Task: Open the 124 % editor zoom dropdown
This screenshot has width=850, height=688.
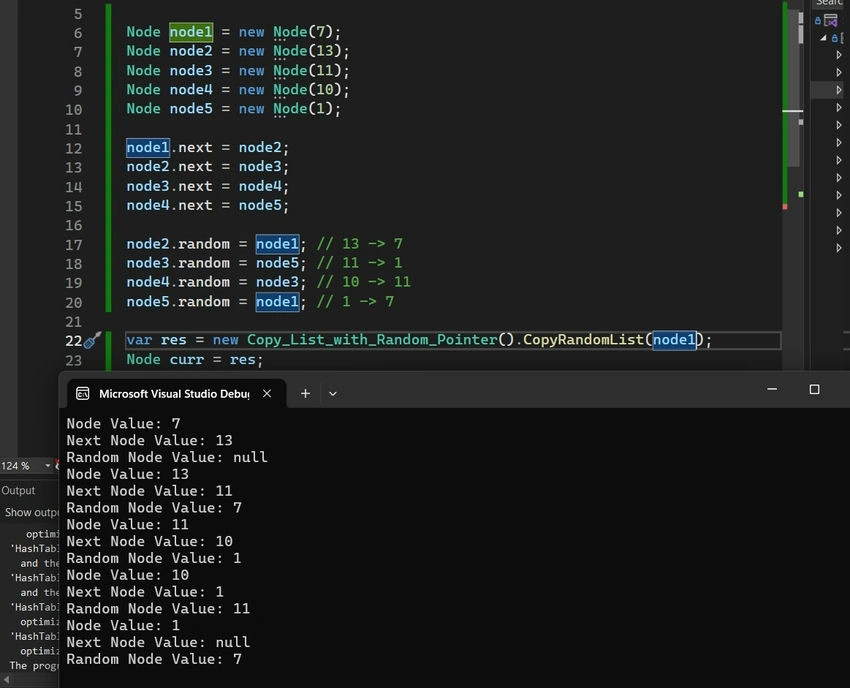Action: click(x=47, y=466)
